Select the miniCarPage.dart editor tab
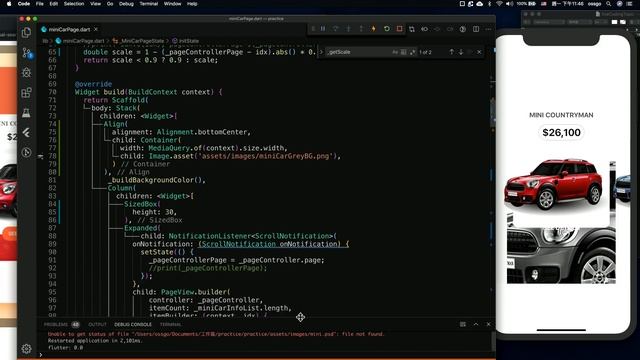Image resolution: width=640 pixels, height=360 pixels. click(x=69, y=29)
